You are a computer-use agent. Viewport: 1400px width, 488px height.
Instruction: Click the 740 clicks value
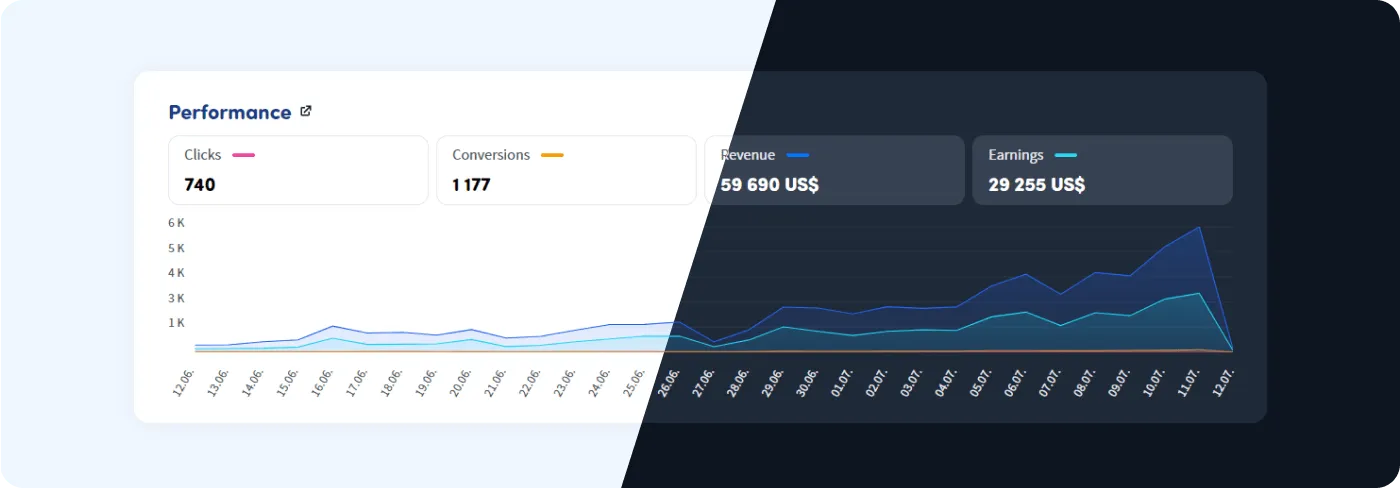[200, 185]
